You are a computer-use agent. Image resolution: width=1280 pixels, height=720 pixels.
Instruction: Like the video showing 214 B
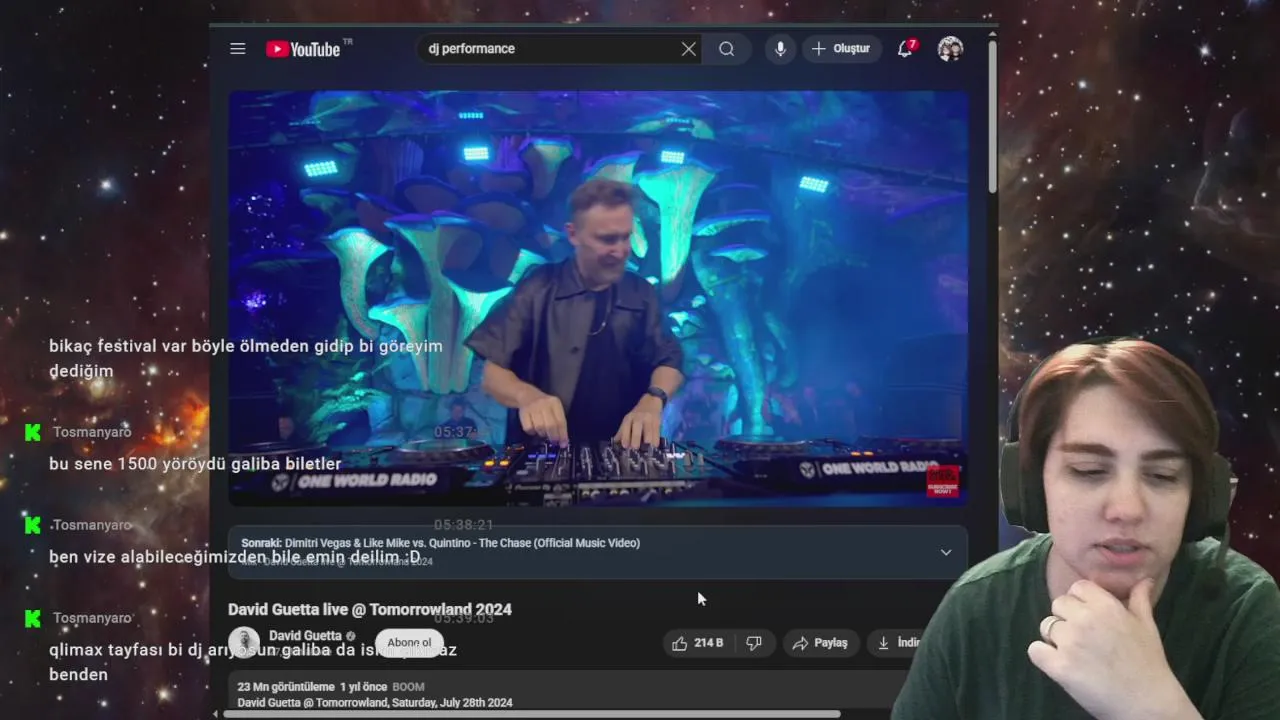[x=698, y=643]
